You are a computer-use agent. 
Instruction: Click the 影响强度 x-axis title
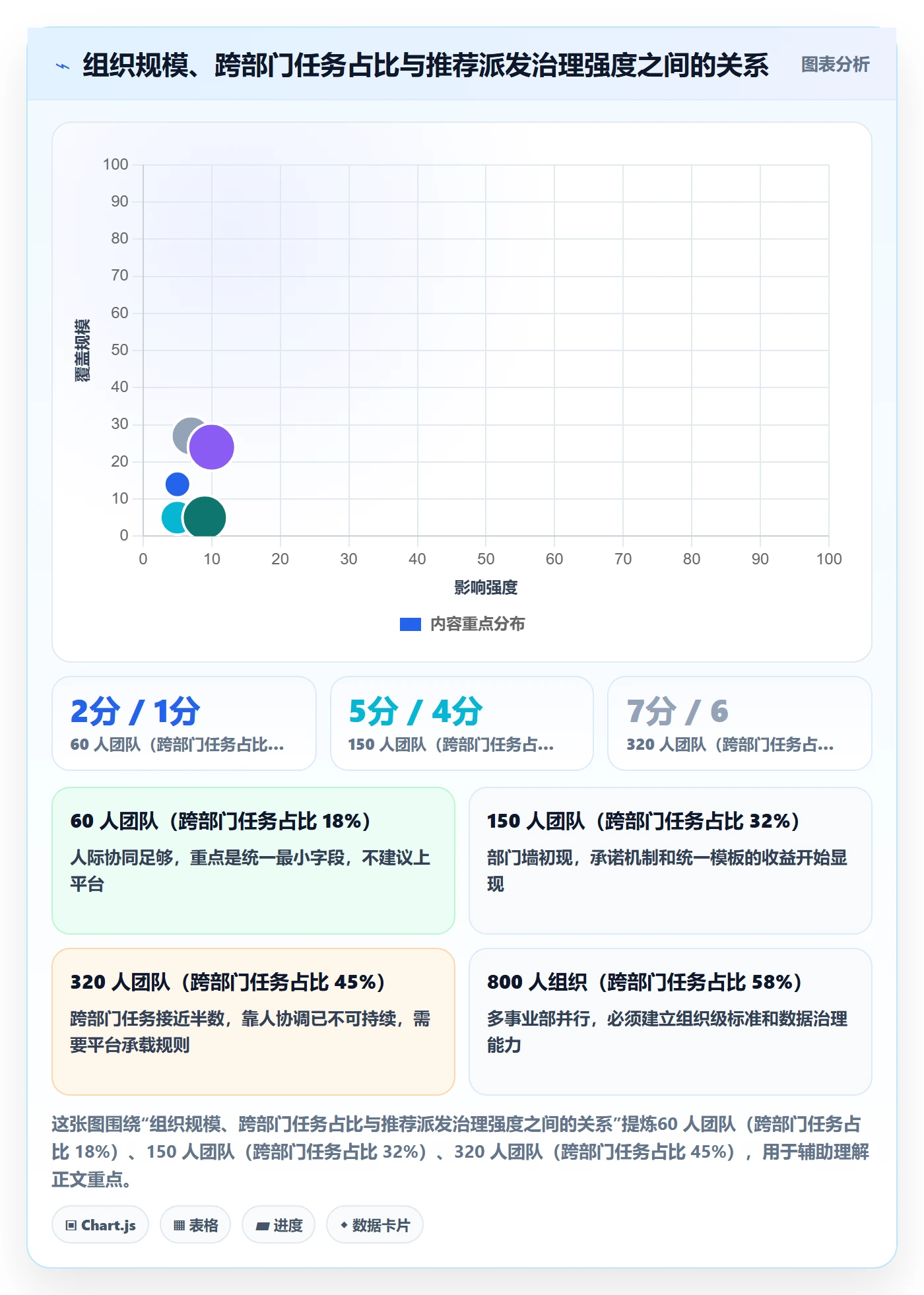point(486,587)
